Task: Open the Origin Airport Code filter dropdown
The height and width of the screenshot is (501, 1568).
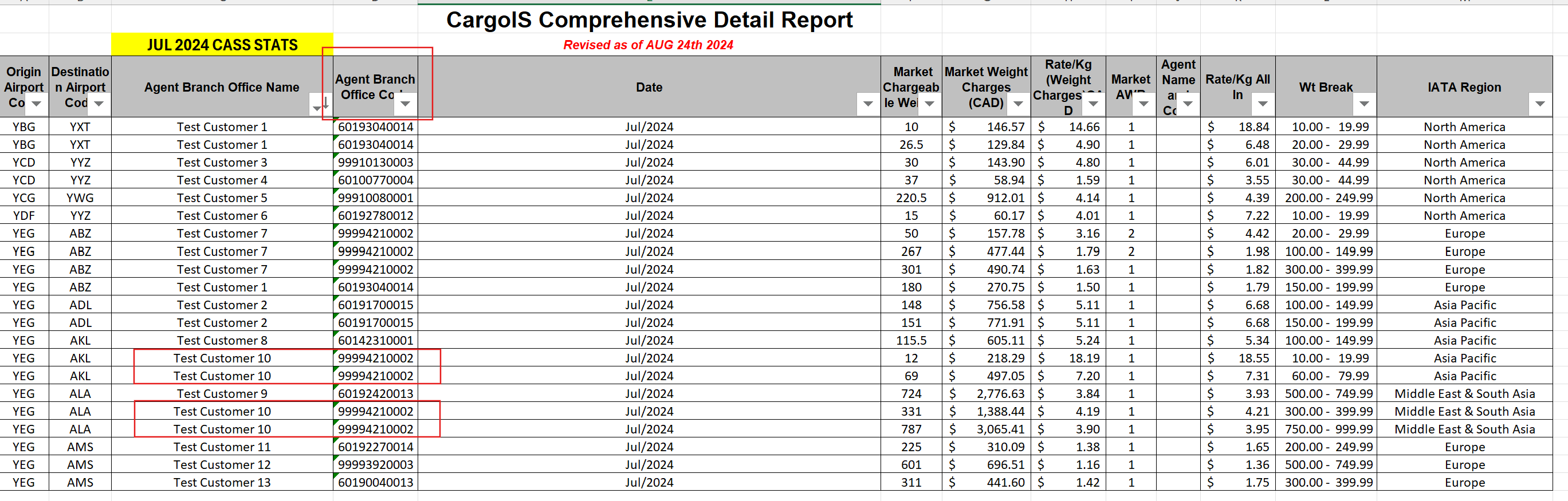Action: click(37, 104)
